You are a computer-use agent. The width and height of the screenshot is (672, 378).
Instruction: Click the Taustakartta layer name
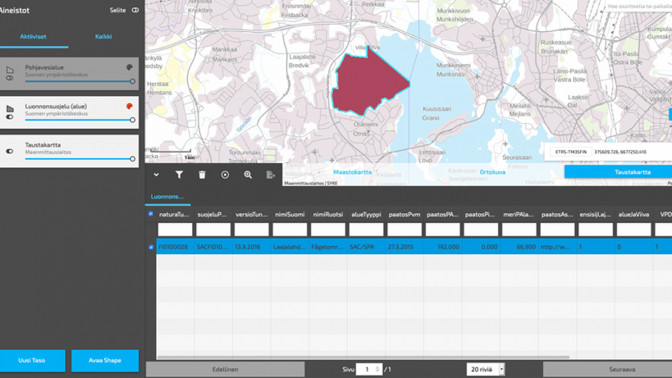43,145
